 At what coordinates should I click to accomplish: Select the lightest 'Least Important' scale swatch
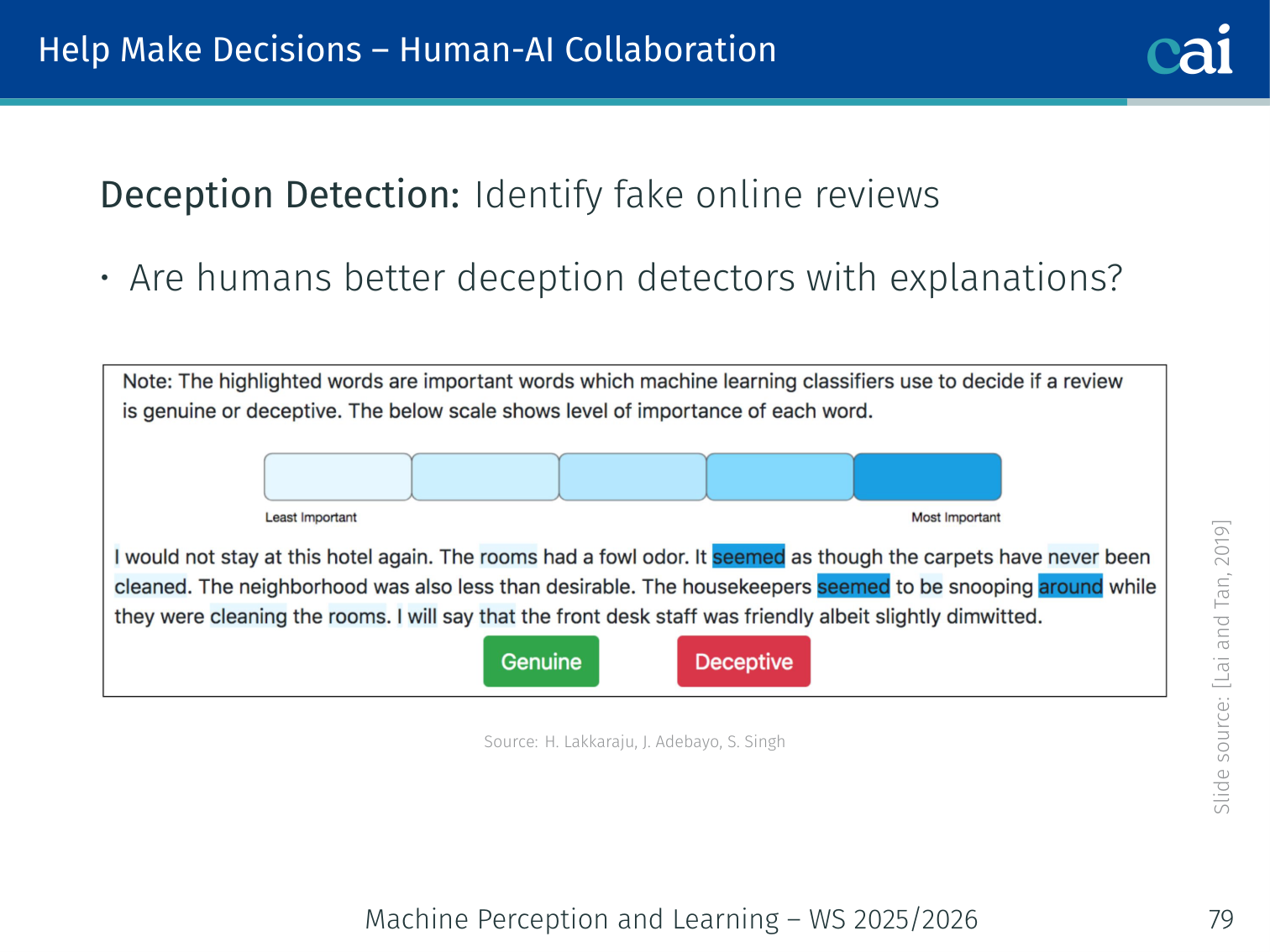pyautogui.click(x=338, y=477)
